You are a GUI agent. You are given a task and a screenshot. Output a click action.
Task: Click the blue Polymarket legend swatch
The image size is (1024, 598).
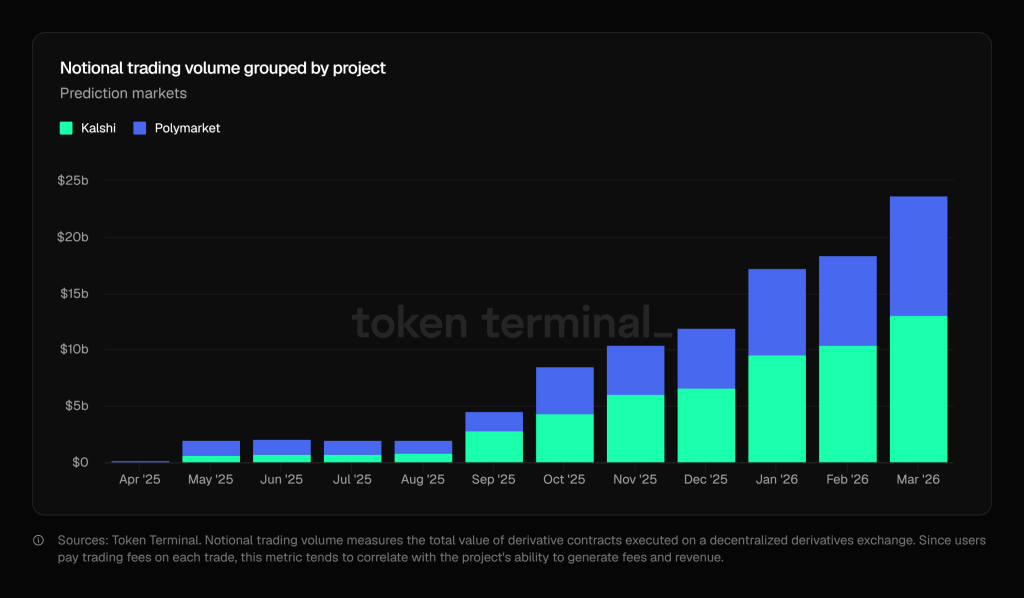click(140, 128)
